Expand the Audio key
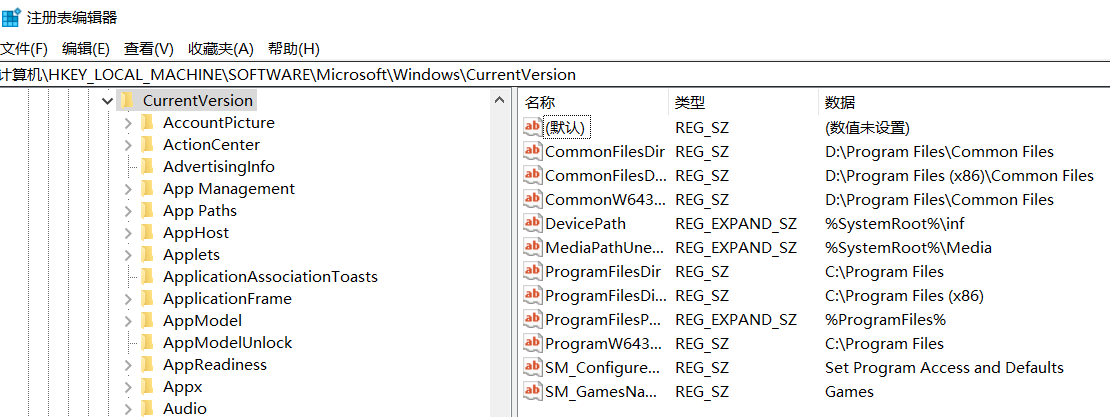The height and width of the screenshot is (417, 1110). coord(128,409)
